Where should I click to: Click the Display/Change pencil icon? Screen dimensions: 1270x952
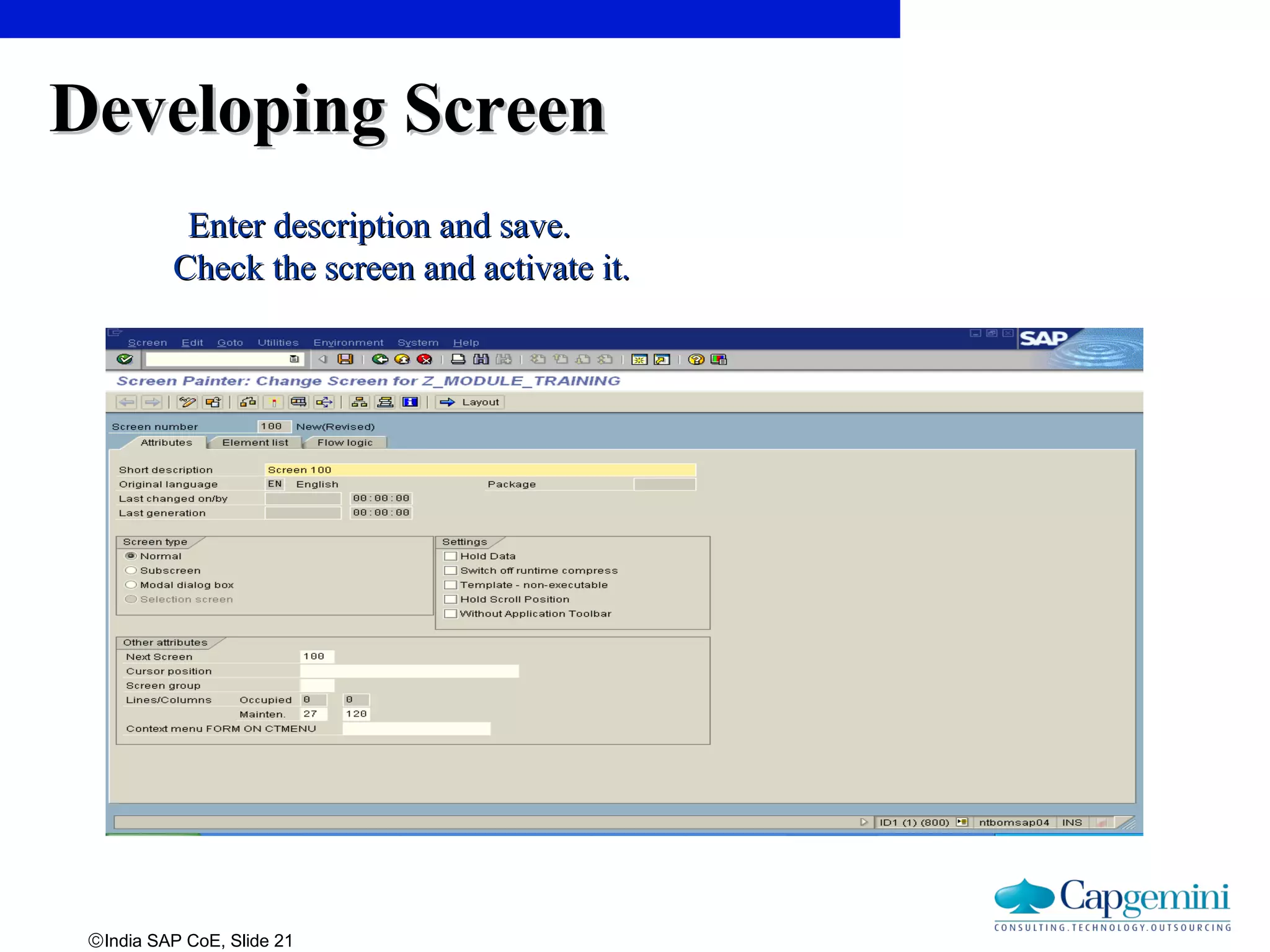click(187, 402)
